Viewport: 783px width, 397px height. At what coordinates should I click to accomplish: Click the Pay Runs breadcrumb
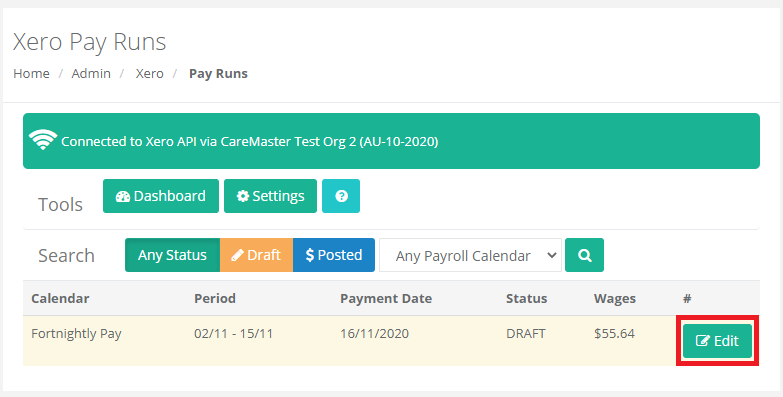(218, 73)
